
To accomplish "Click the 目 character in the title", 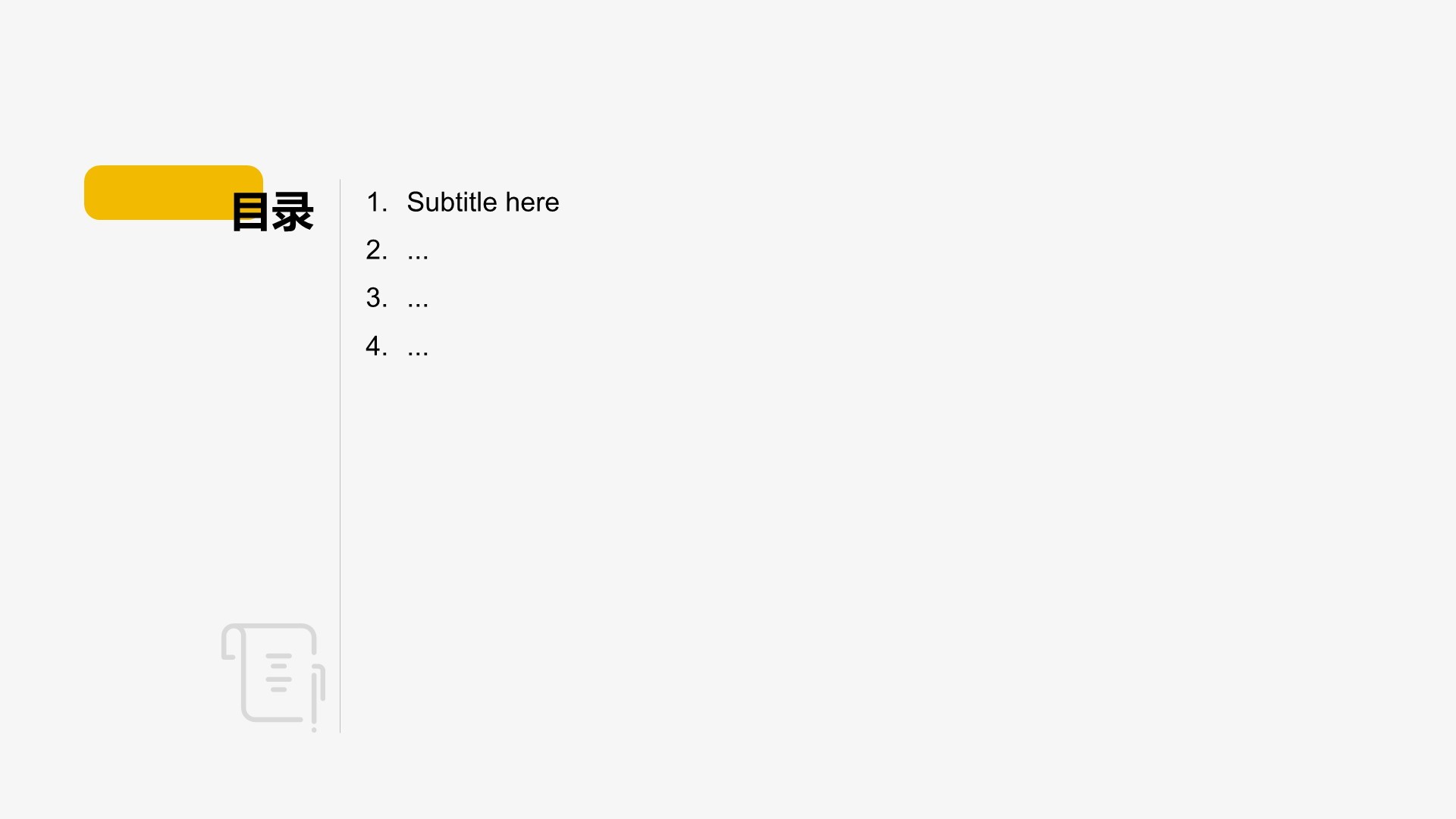I will (251, 212).
